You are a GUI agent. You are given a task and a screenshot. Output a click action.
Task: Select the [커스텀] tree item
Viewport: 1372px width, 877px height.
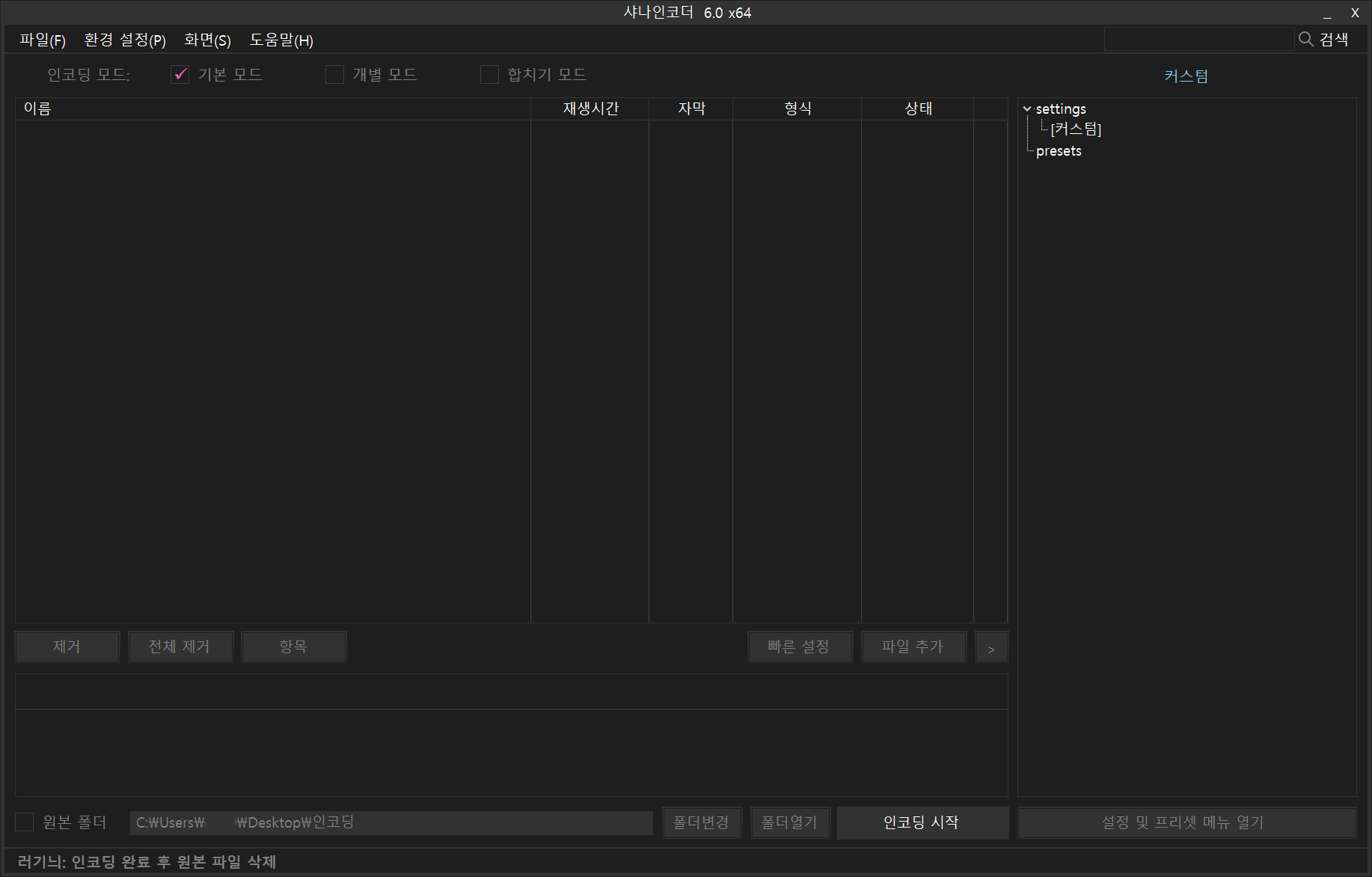(1076, 129)
